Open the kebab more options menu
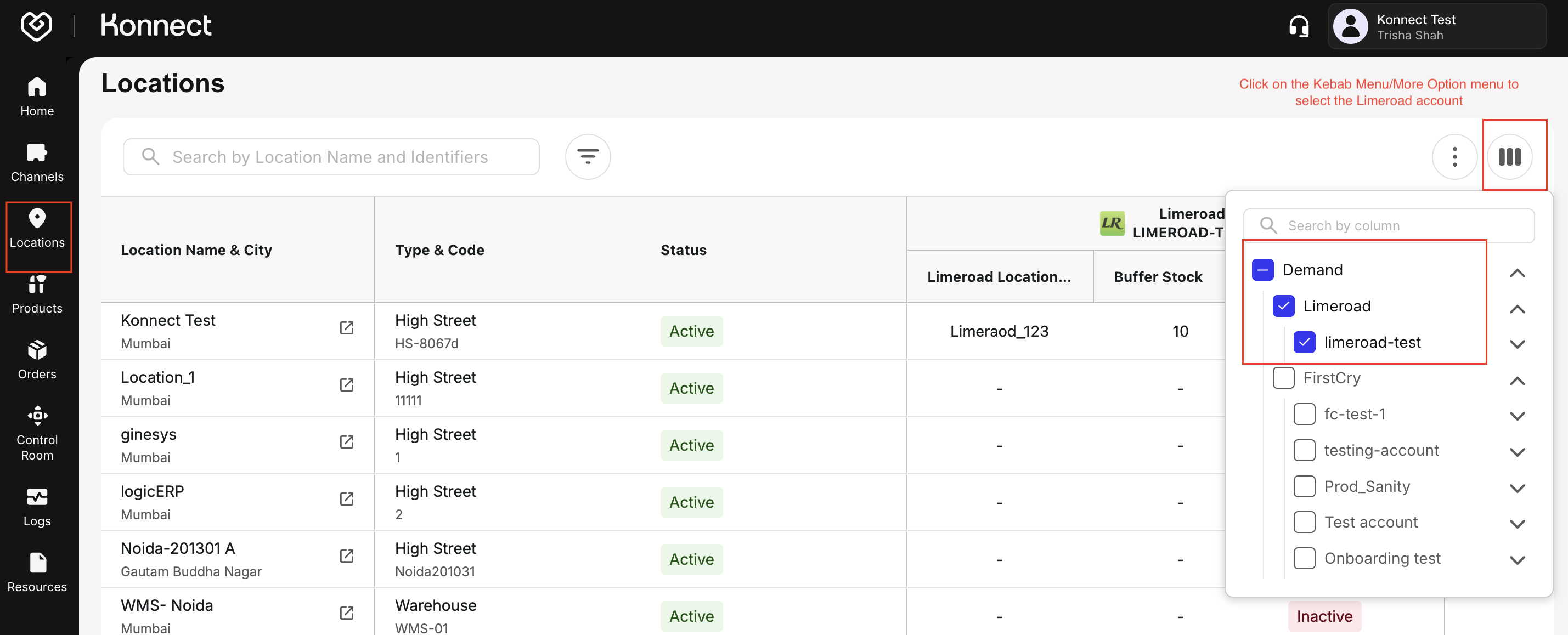 pyautogui.click(x=1454, y=157)
